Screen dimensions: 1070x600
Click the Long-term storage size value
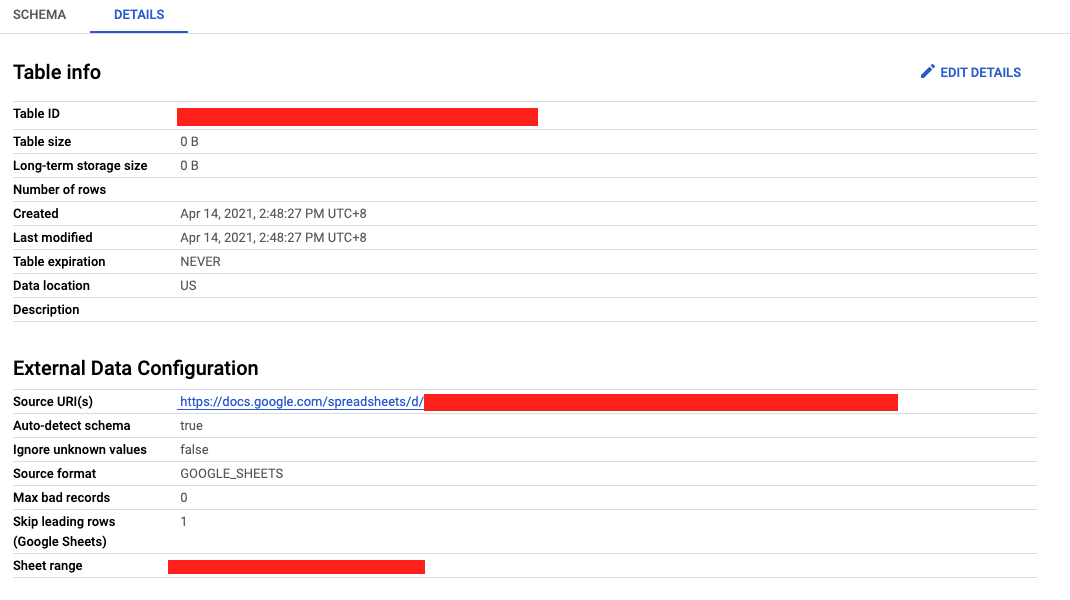tap(189, 165)
